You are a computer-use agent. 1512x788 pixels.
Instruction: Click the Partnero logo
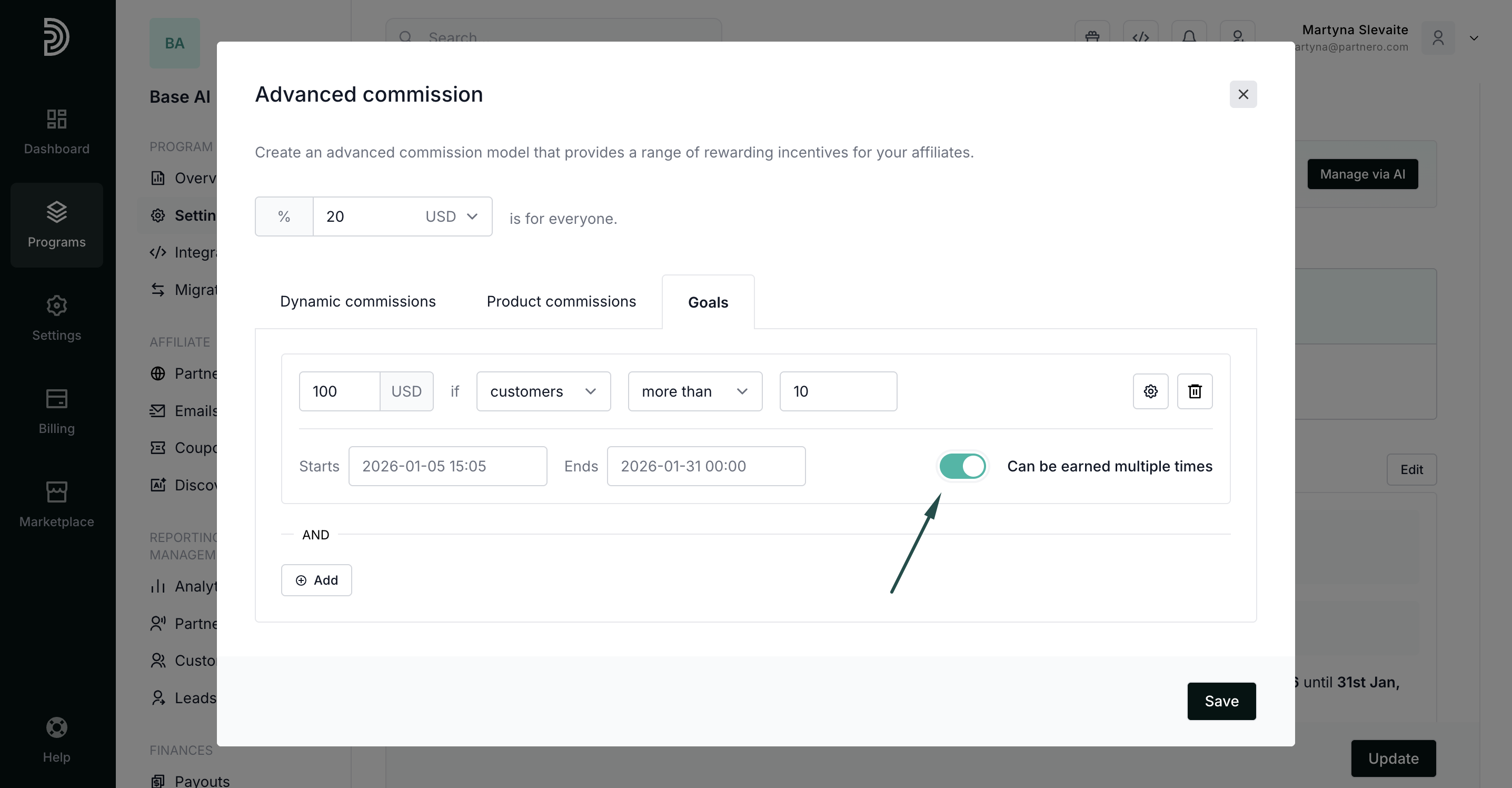tap(56, 36)
